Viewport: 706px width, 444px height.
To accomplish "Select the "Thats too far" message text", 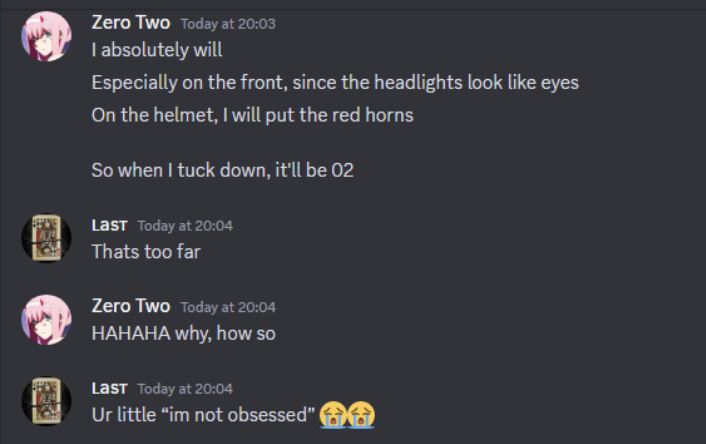I will point(146,252).
